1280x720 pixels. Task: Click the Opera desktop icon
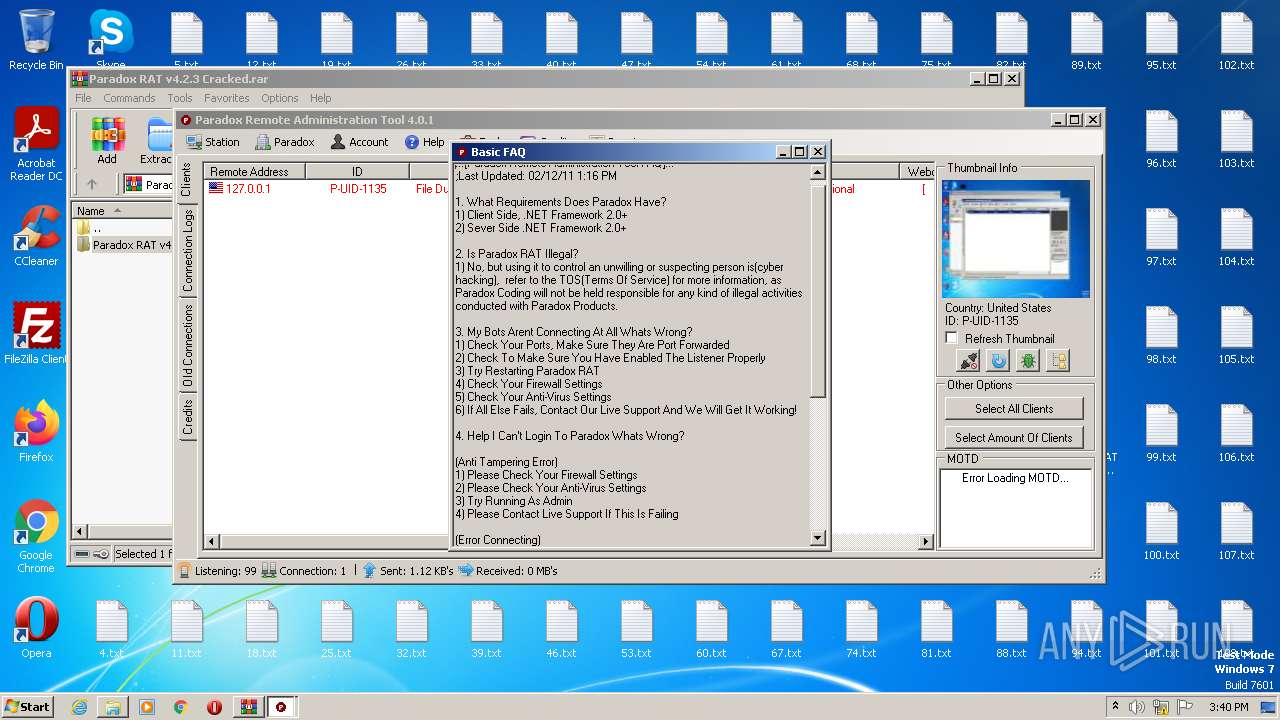[x=36, y=628]
